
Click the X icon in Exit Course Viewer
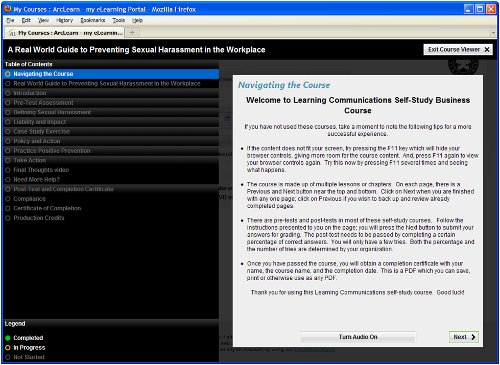click(487, 50)
